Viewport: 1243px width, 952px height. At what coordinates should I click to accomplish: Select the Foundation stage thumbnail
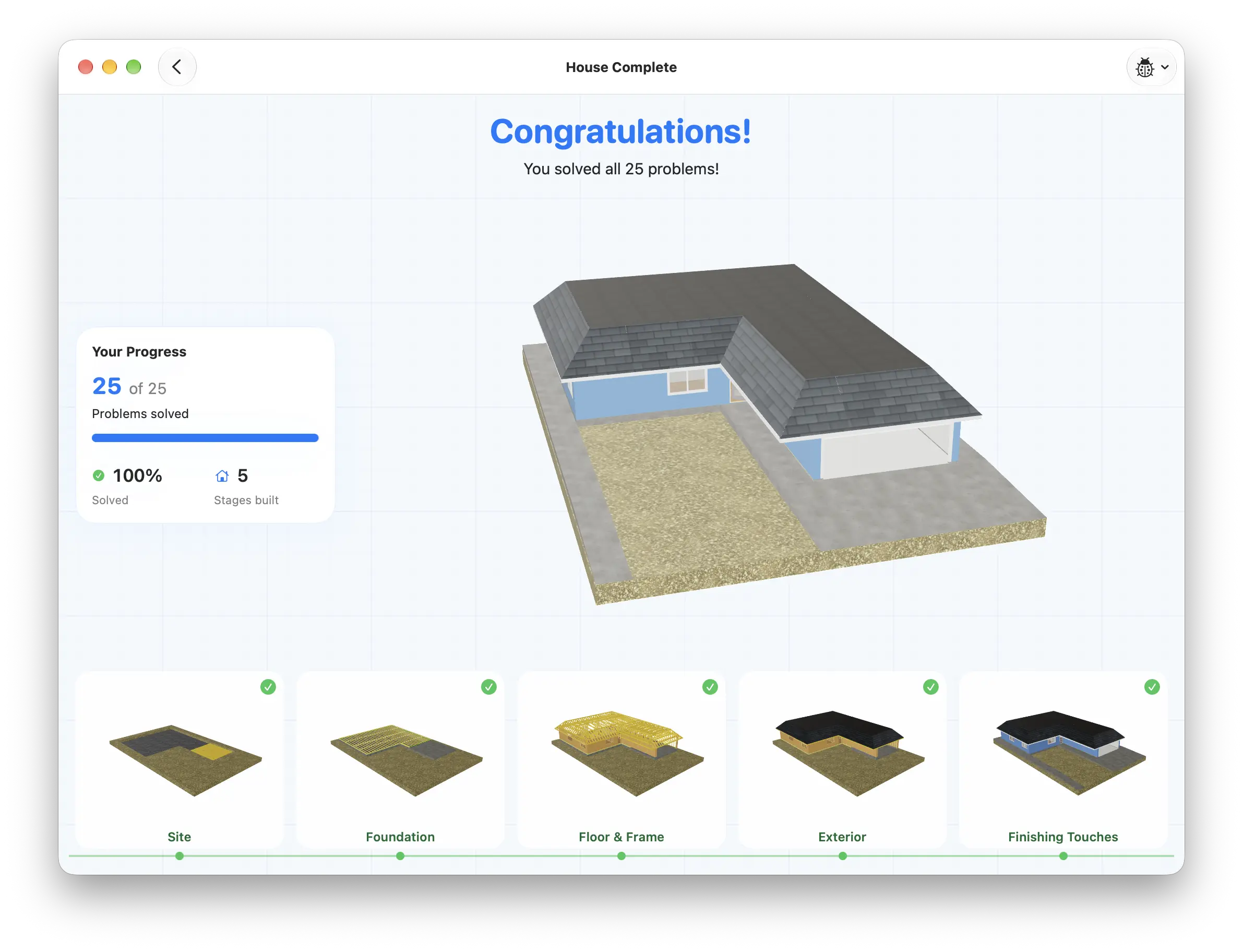[406, 760]
